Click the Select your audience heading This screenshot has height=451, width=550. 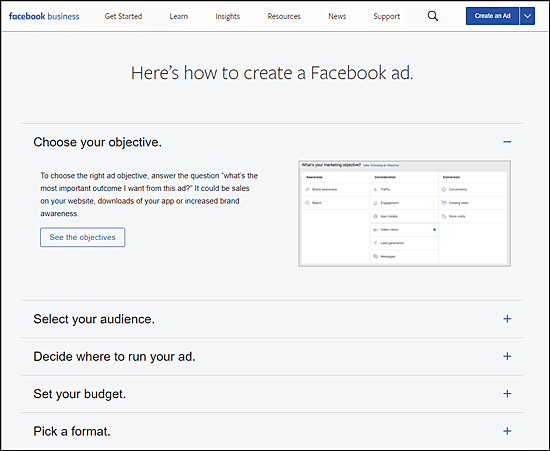94,319
